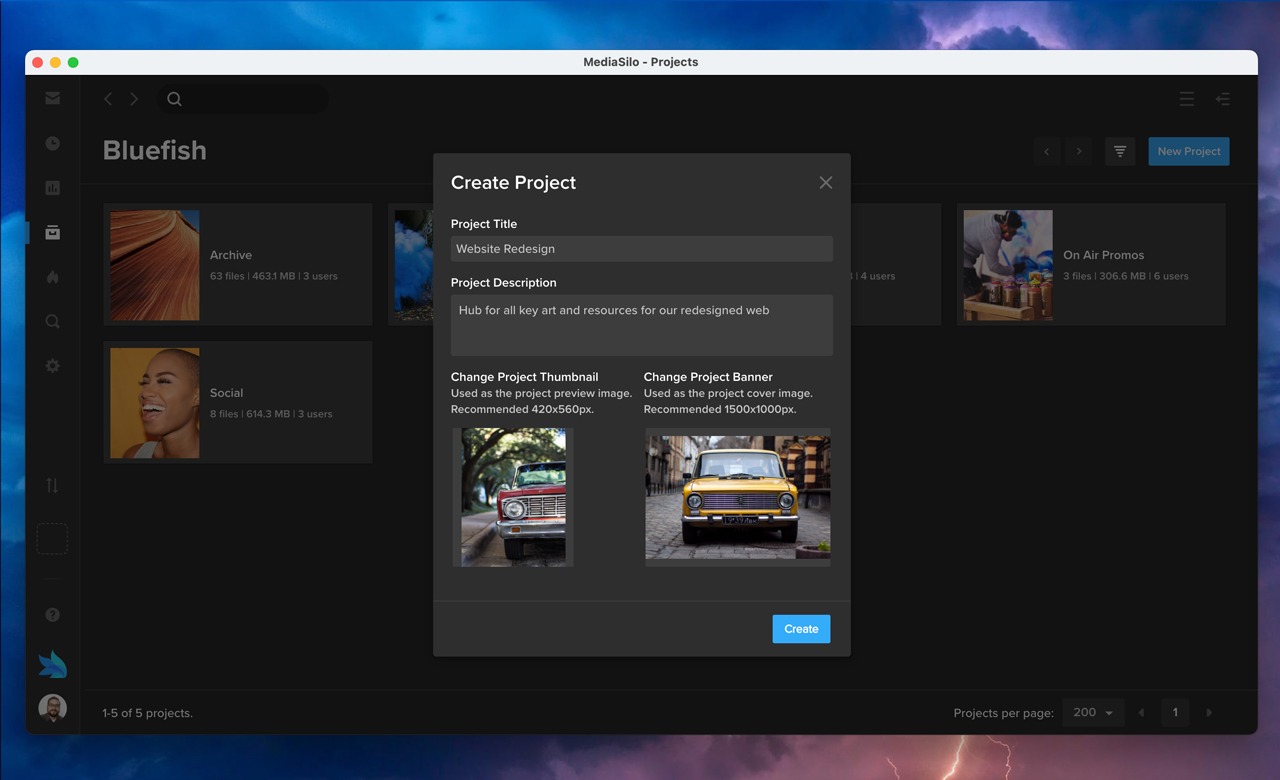
Task: Go forward with the right chevron
Action: tap(134, 99)
